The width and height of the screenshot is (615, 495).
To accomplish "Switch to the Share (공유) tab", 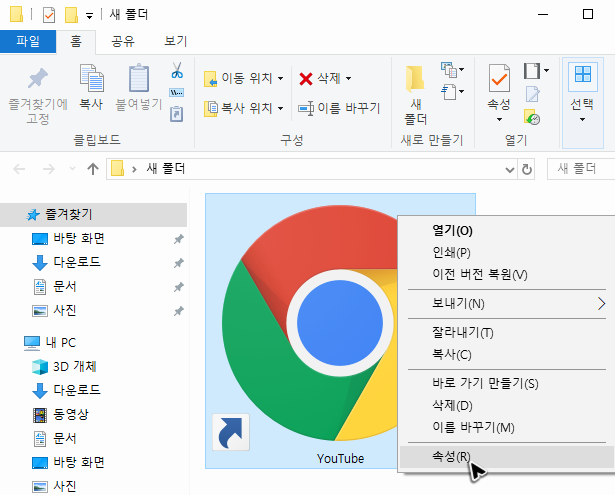I will click(123, 41).
